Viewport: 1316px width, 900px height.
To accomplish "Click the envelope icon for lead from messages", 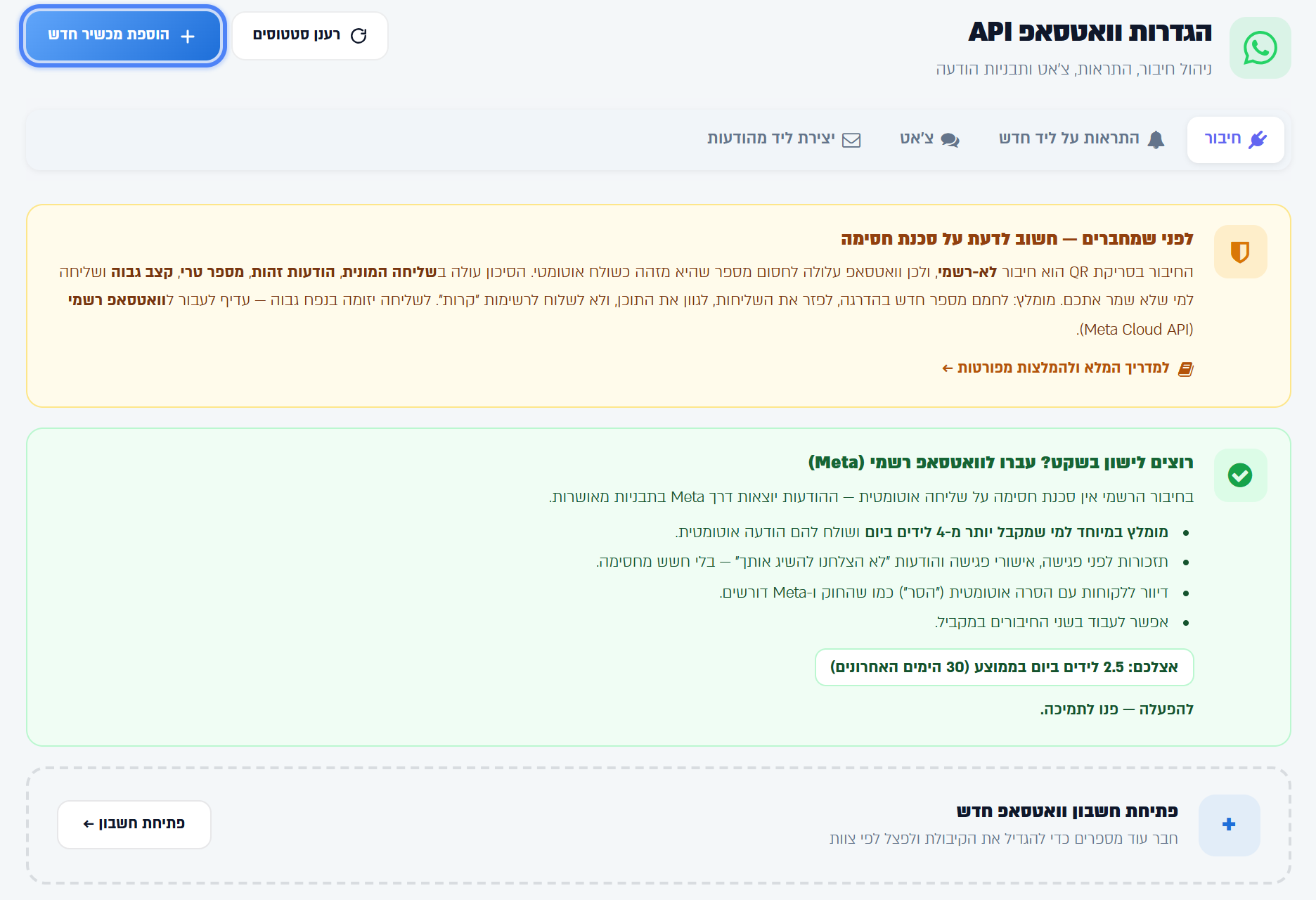I will (x=851, y=139).
